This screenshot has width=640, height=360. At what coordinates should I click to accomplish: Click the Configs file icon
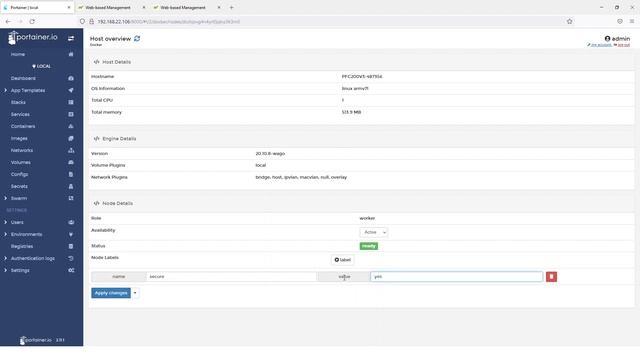tap(71, 174)
